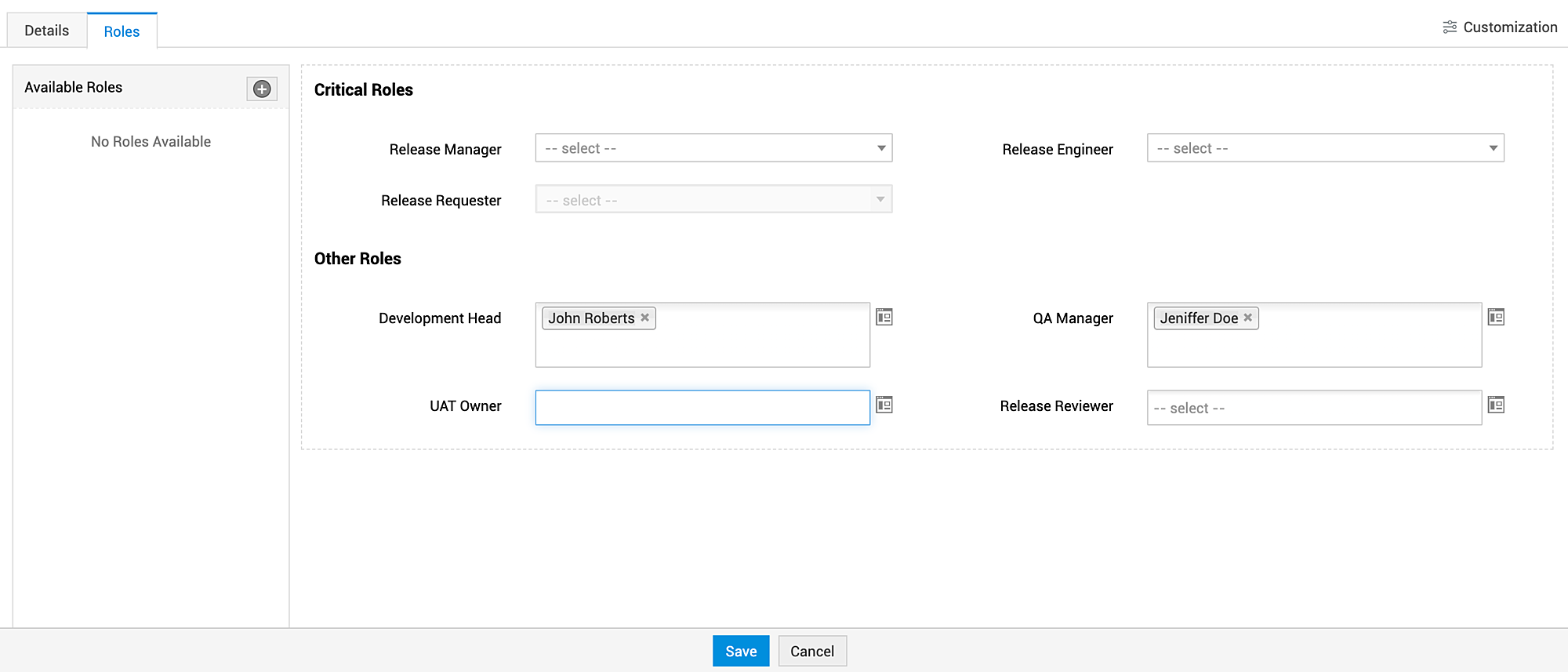The height and width of the screenshot is (672, 1568).
Task: Expand the Release Manager dropdown
Action: [x=713, y=148]
